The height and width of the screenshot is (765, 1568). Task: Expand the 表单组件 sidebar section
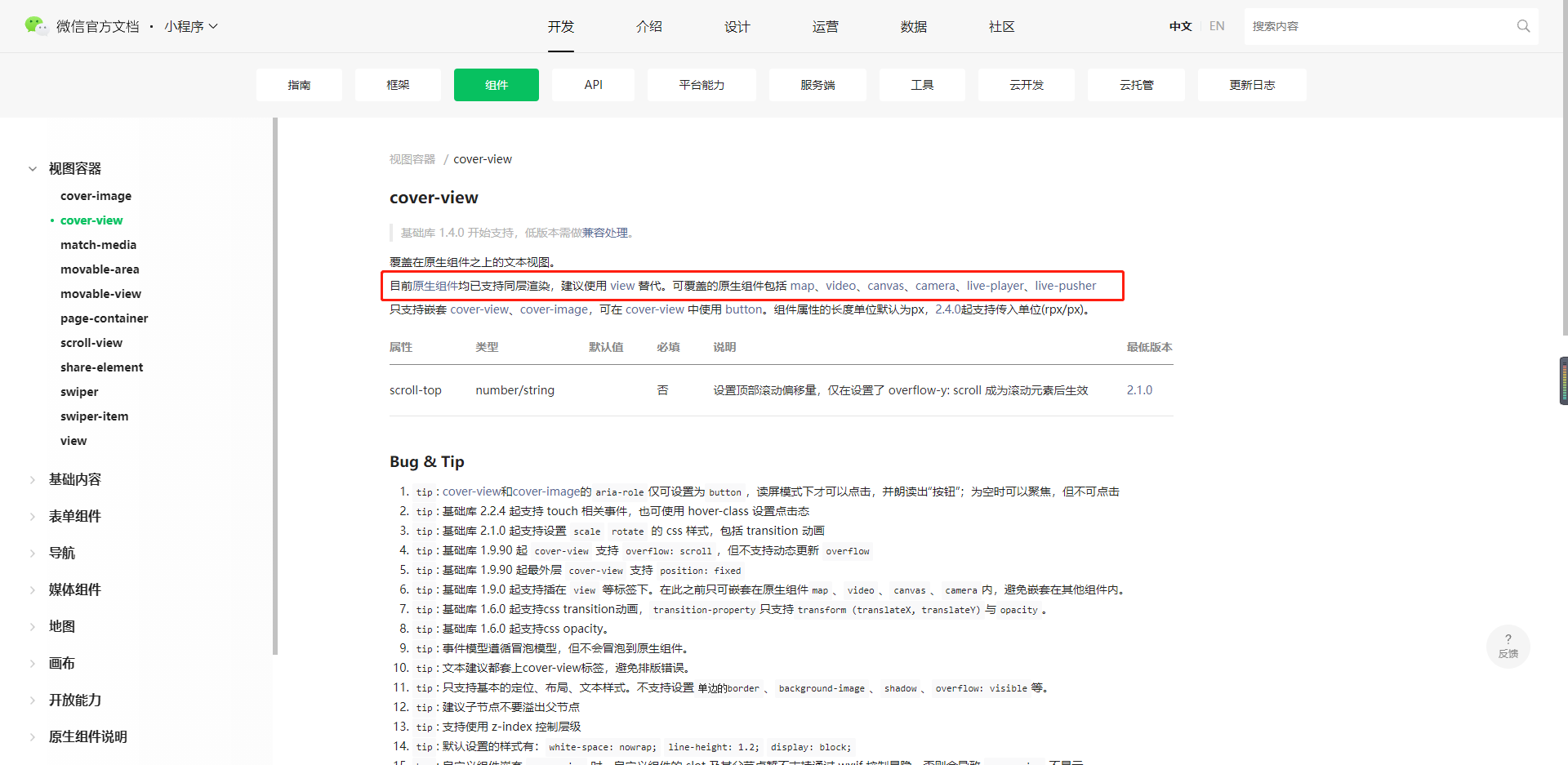tap(33, 516)
